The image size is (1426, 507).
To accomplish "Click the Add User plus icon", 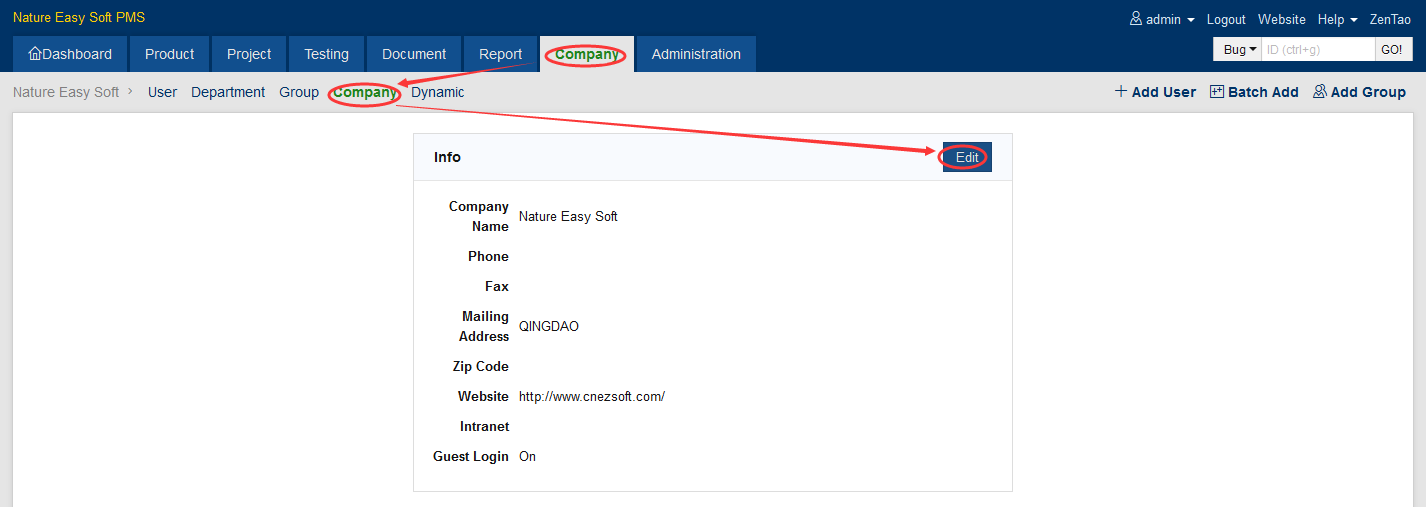I will (x=1121, y=92).
